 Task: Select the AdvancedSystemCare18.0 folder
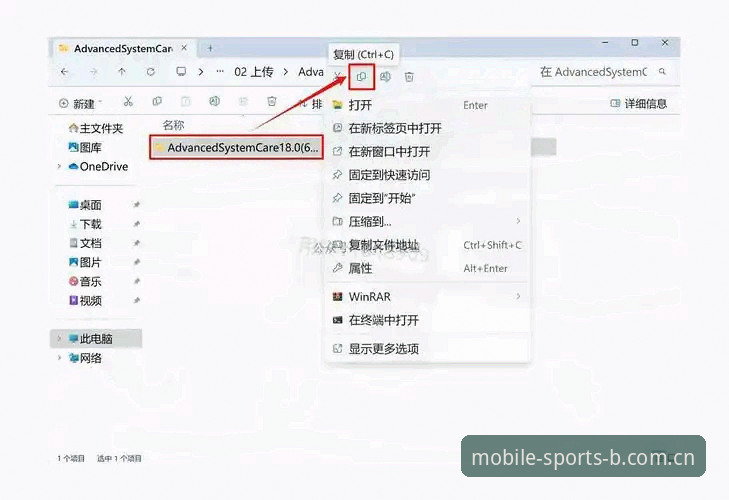click(236, 147)
